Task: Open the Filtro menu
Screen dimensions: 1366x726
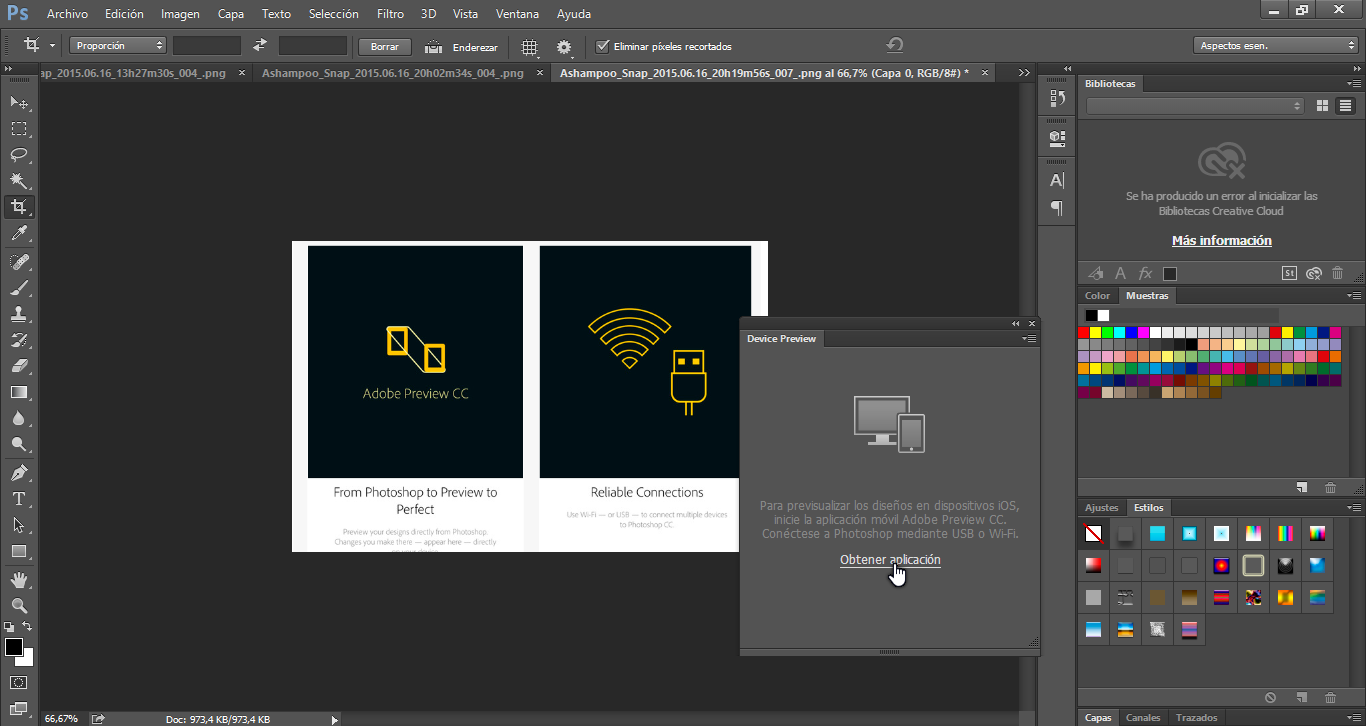Action: tap(391, 14)
